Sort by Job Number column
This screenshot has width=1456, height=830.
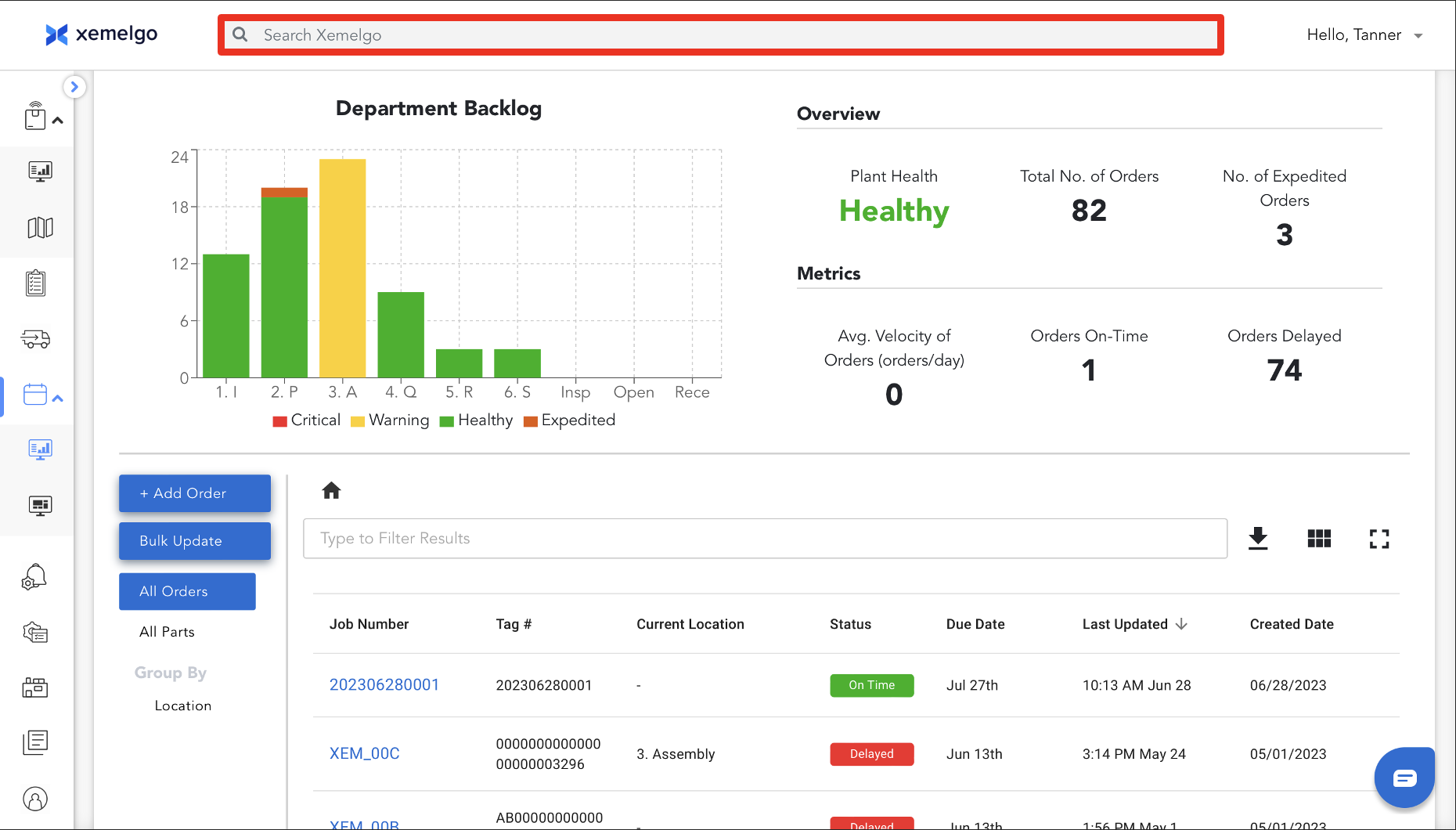coord(369,624)
